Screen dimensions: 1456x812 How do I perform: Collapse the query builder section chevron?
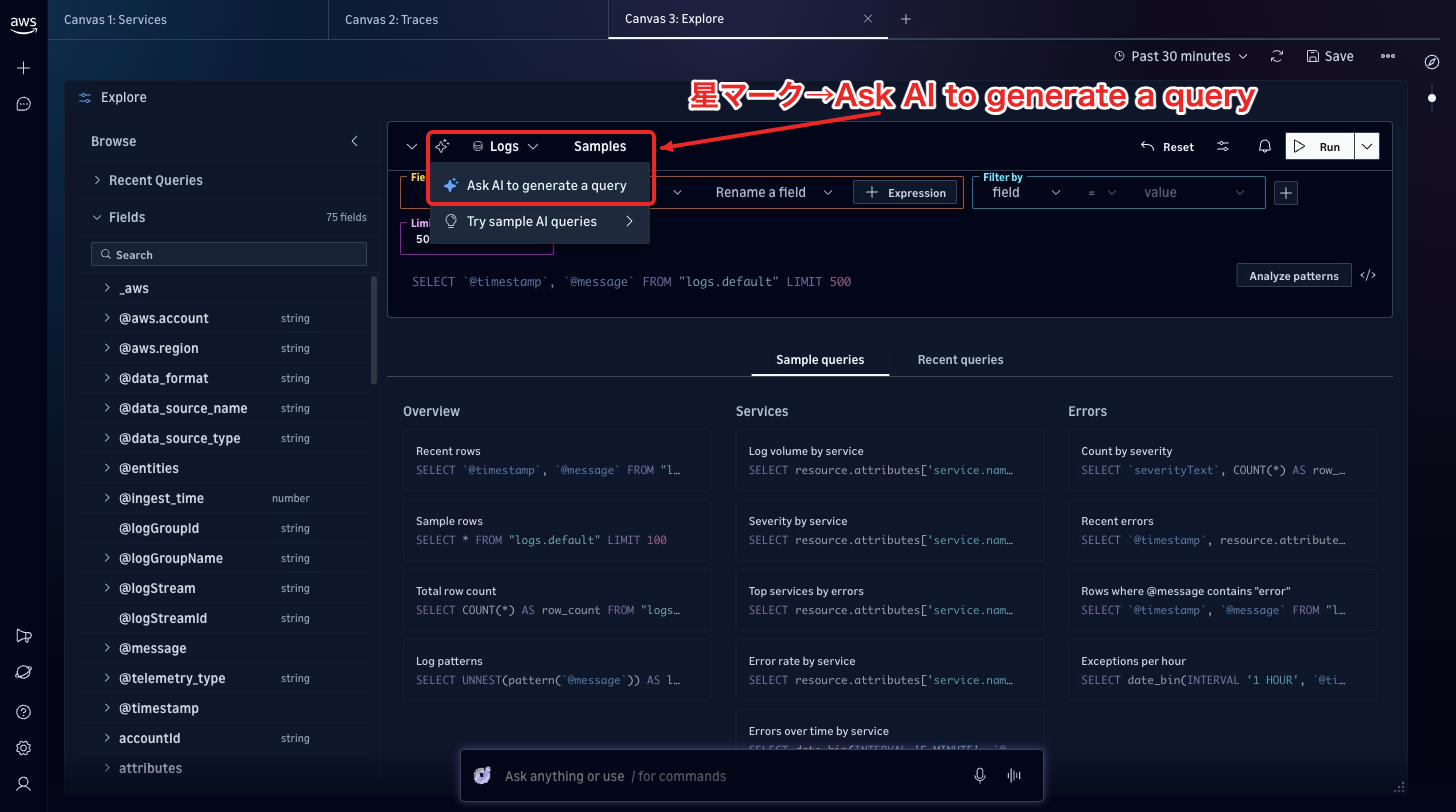click(412, 146)
